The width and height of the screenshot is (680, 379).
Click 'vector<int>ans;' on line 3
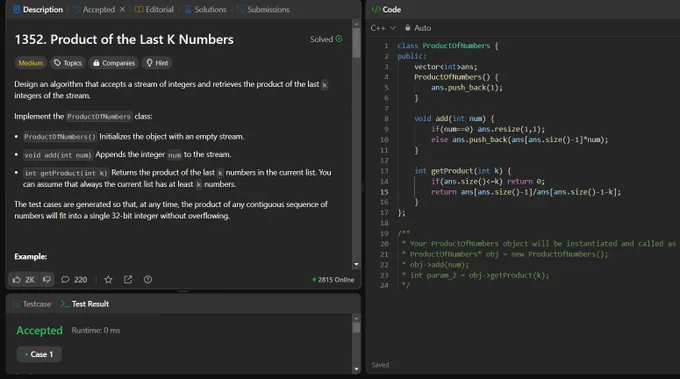pyautogui.click(x=445, y=66)
